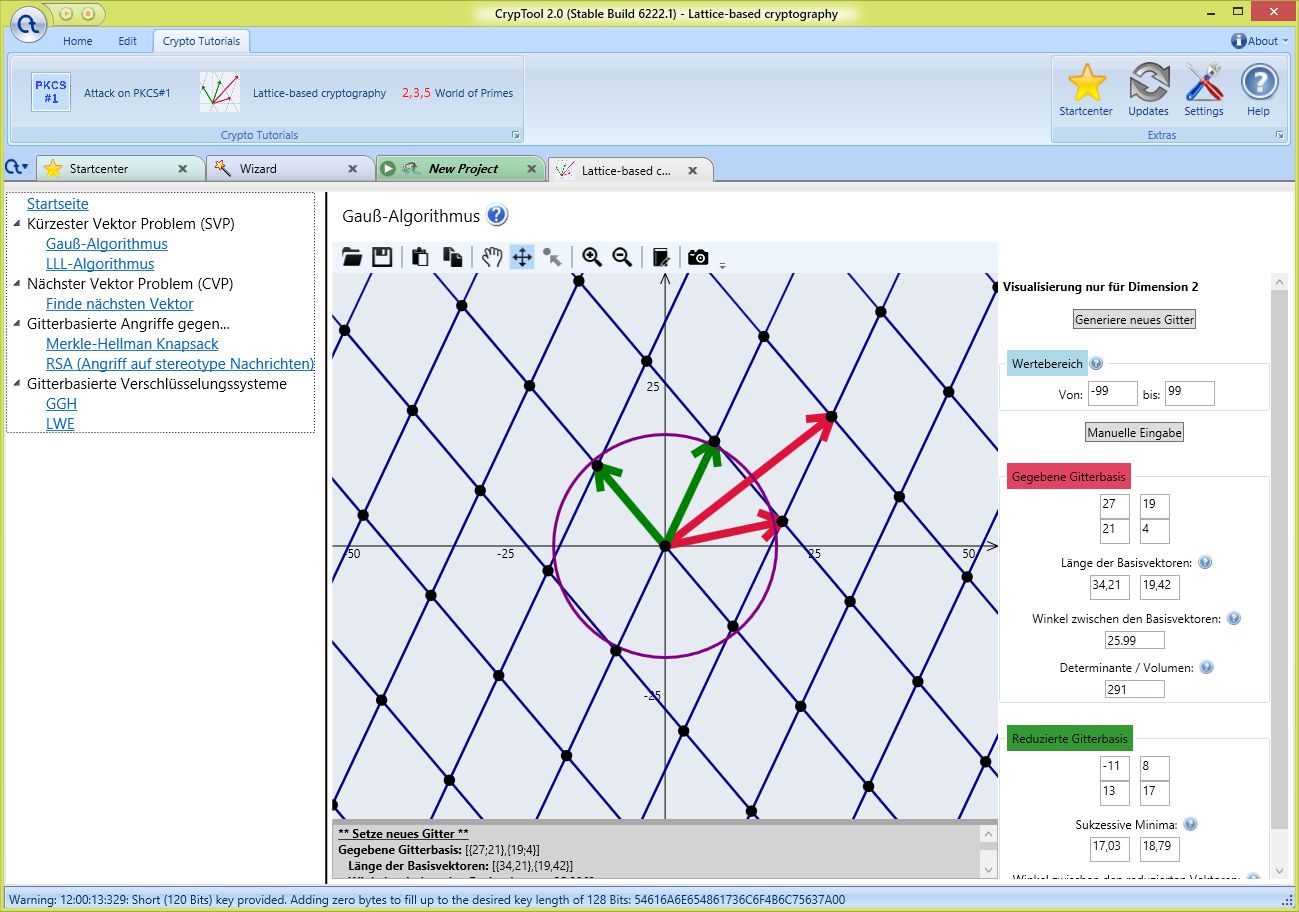Open the RSA stereotype Nachrichten attack link
The image size is (1299, 912).
pyautogui.click(x=180, y=364)
